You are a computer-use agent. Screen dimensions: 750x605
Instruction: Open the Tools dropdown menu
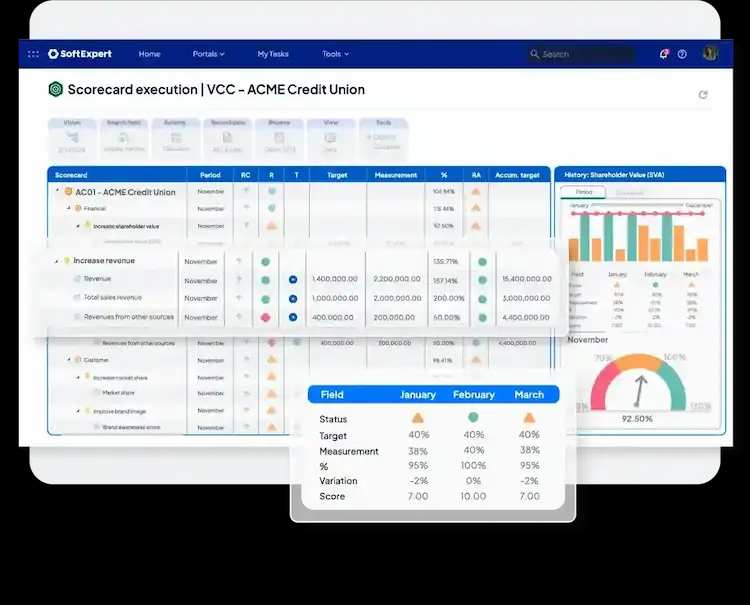point(335,54)
